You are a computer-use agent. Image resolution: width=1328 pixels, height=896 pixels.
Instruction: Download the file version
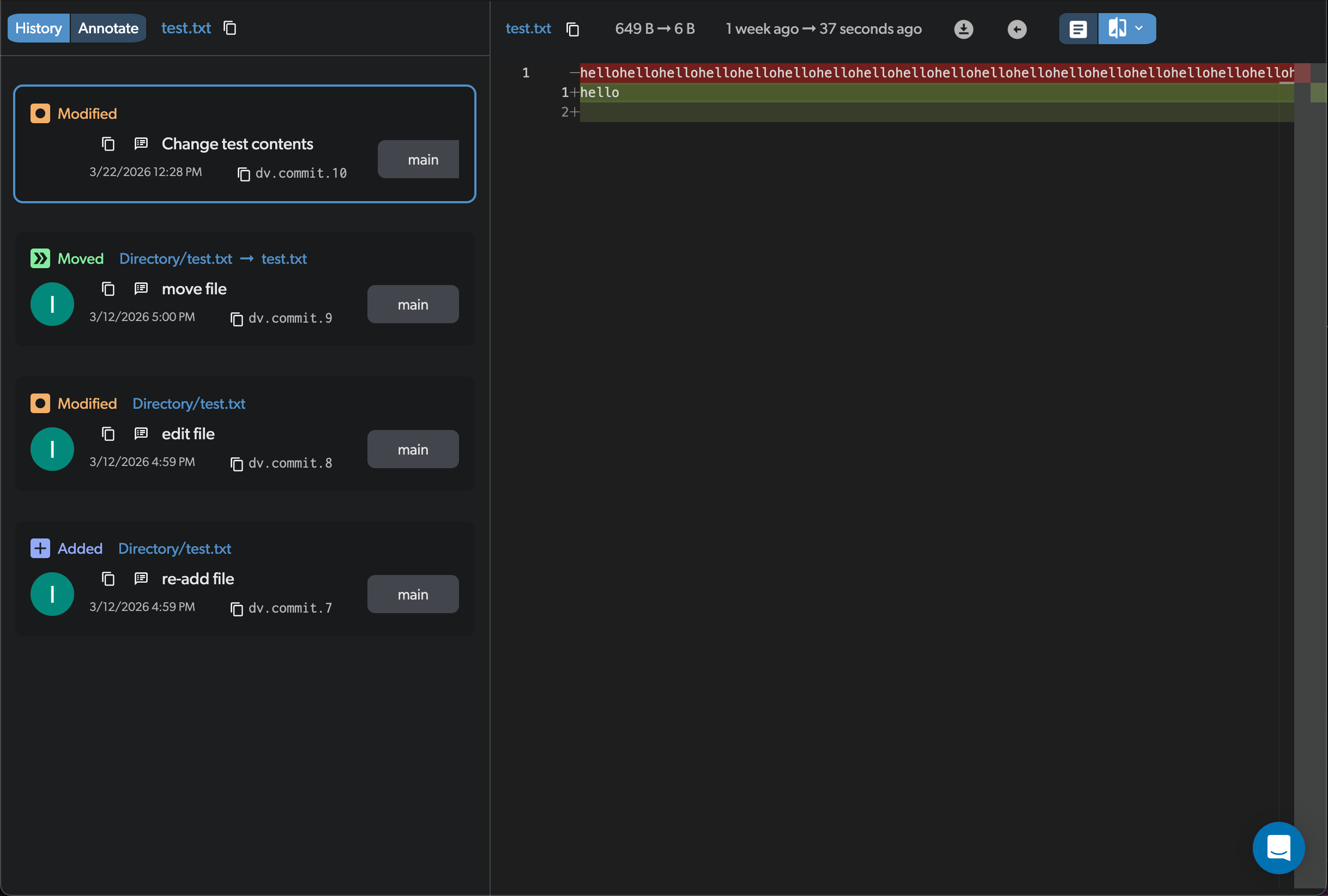point(963,29)
